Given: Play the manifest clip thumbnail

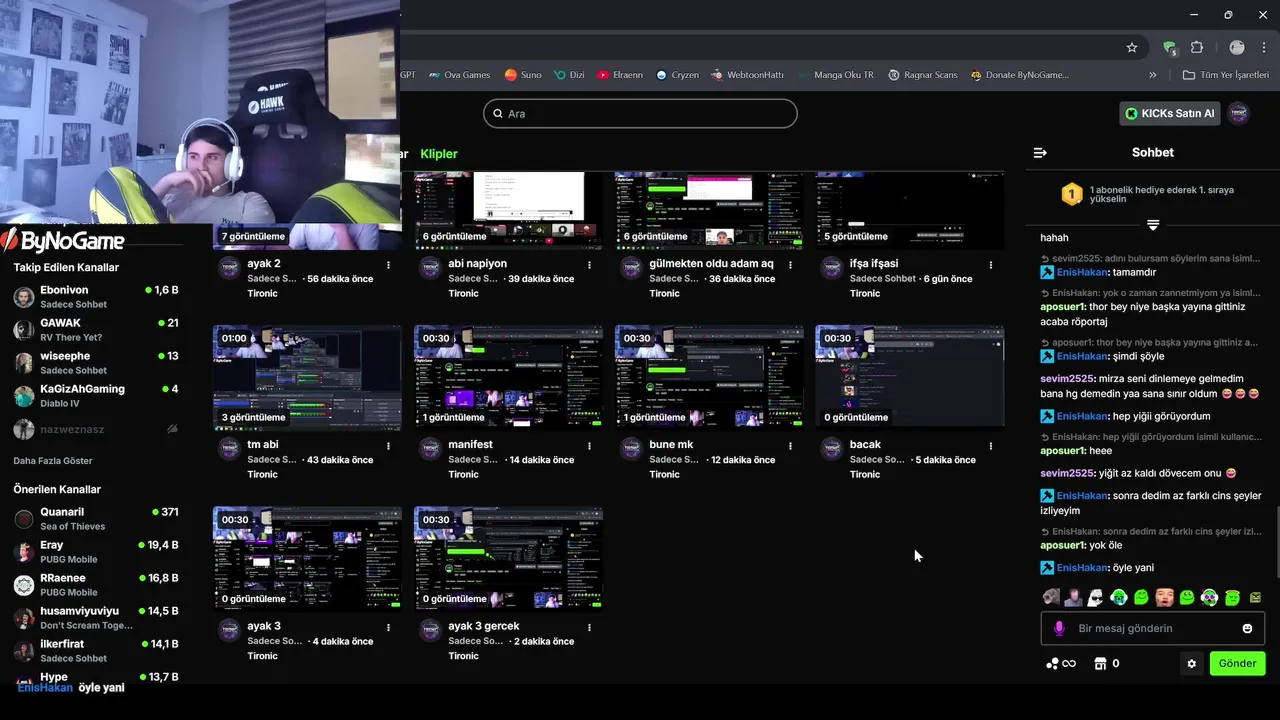Looking at the screenshot, I should [508, 377].
